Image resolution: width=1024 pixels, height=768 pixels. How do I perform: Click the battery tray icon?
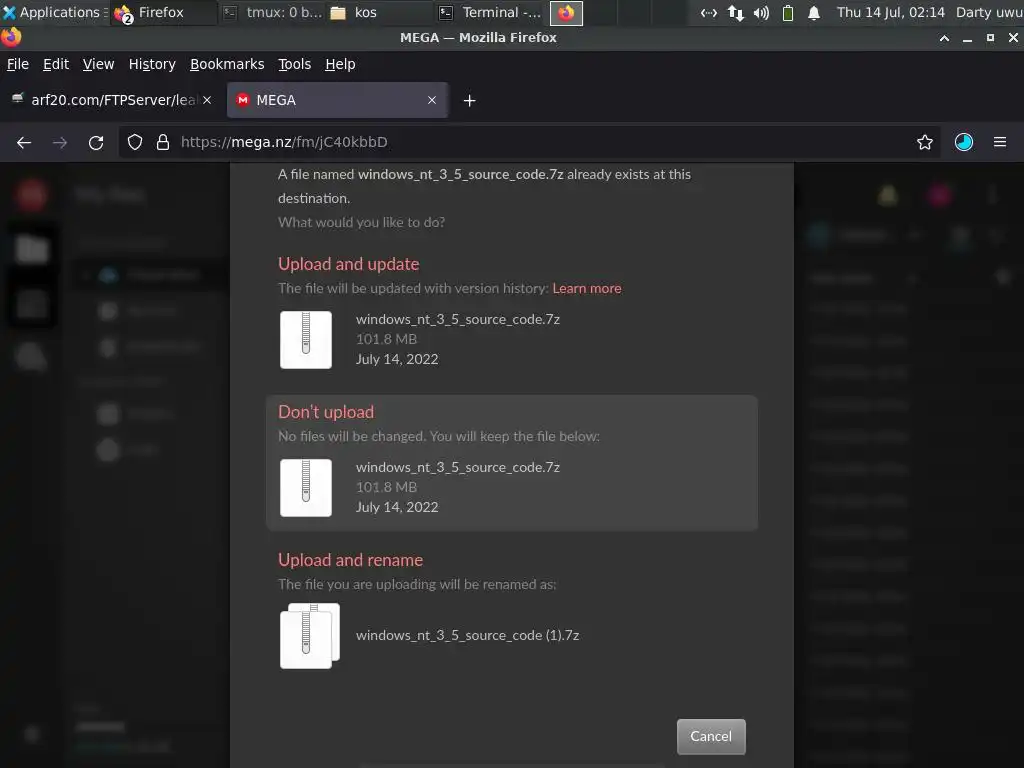[x=788, y=12]
